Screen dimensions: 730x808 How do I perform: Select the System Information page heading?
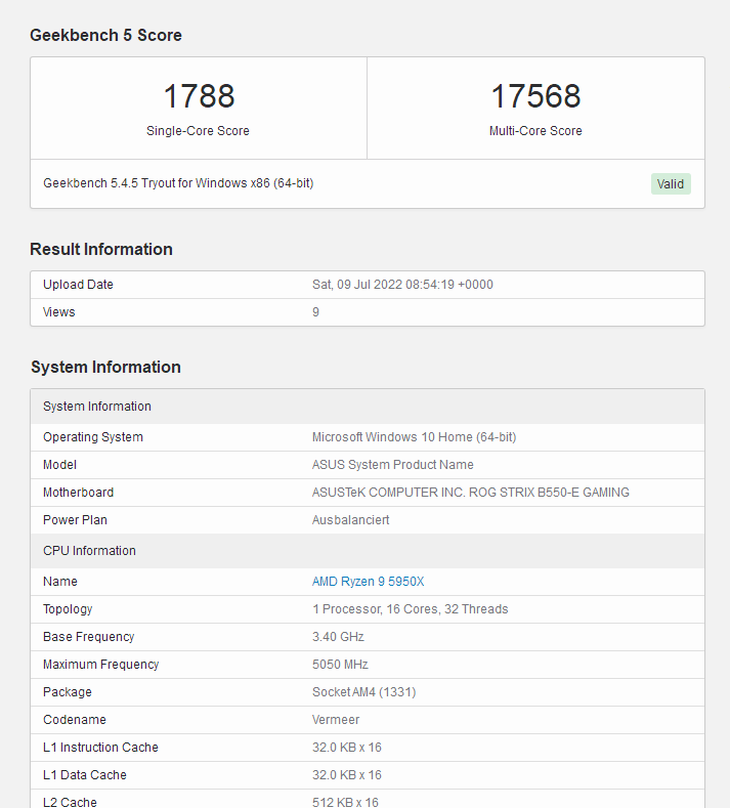(106, 367)
